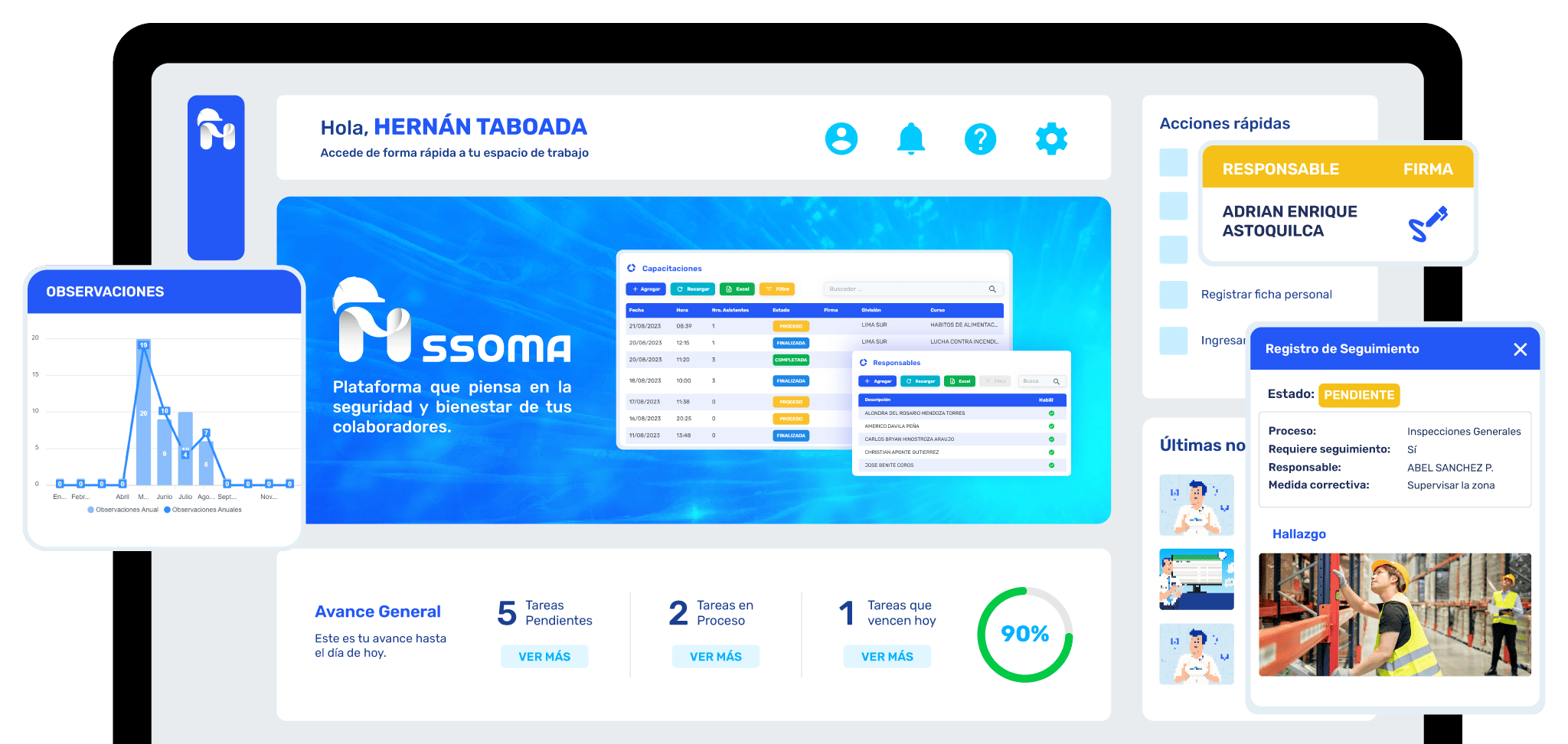Toggle green check for CHRISTIAN APONTE GUTIERREZ

[x=1051, y=452]
